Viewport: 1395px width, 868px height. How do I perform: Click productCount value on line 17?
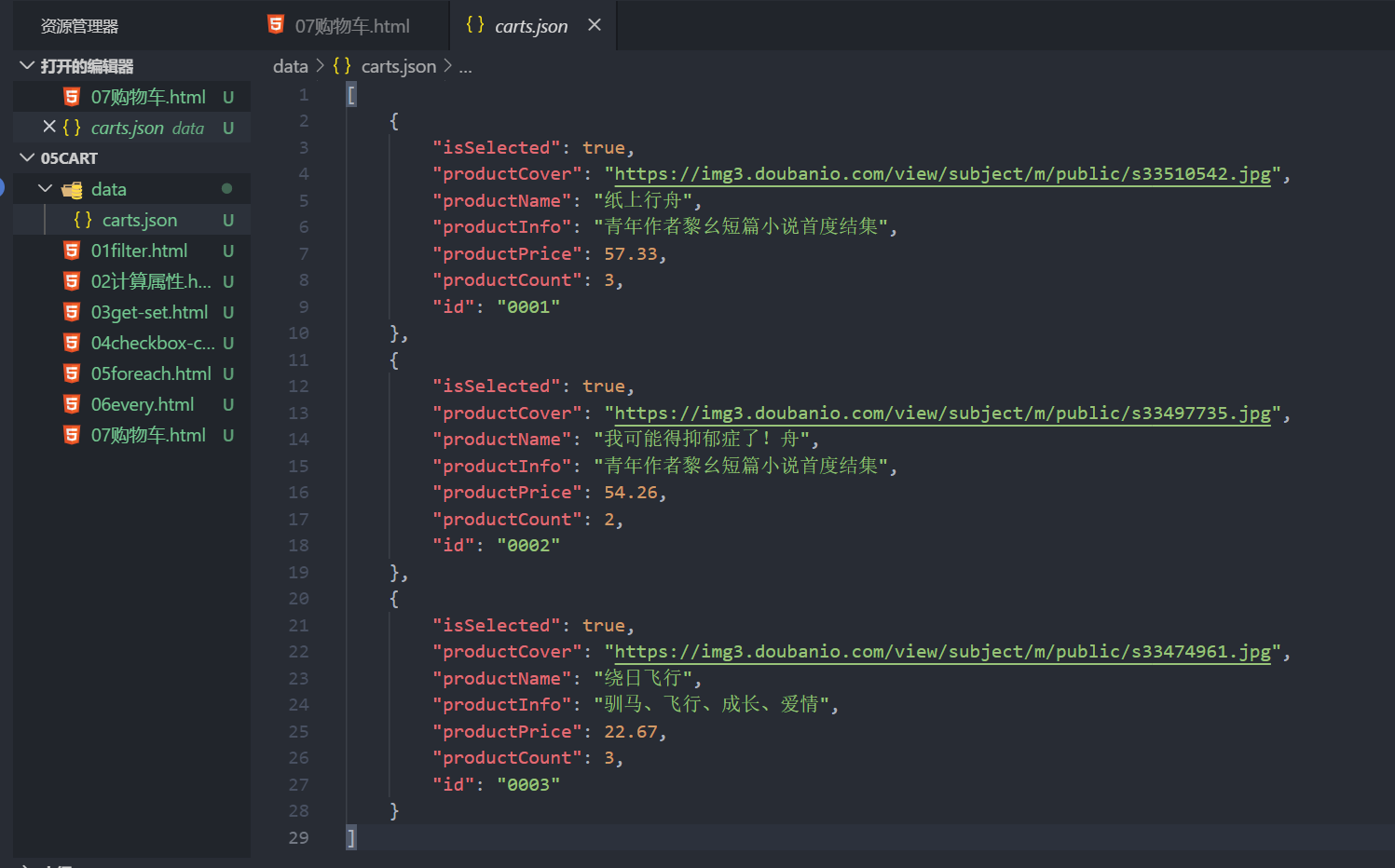tap(609, 520)
